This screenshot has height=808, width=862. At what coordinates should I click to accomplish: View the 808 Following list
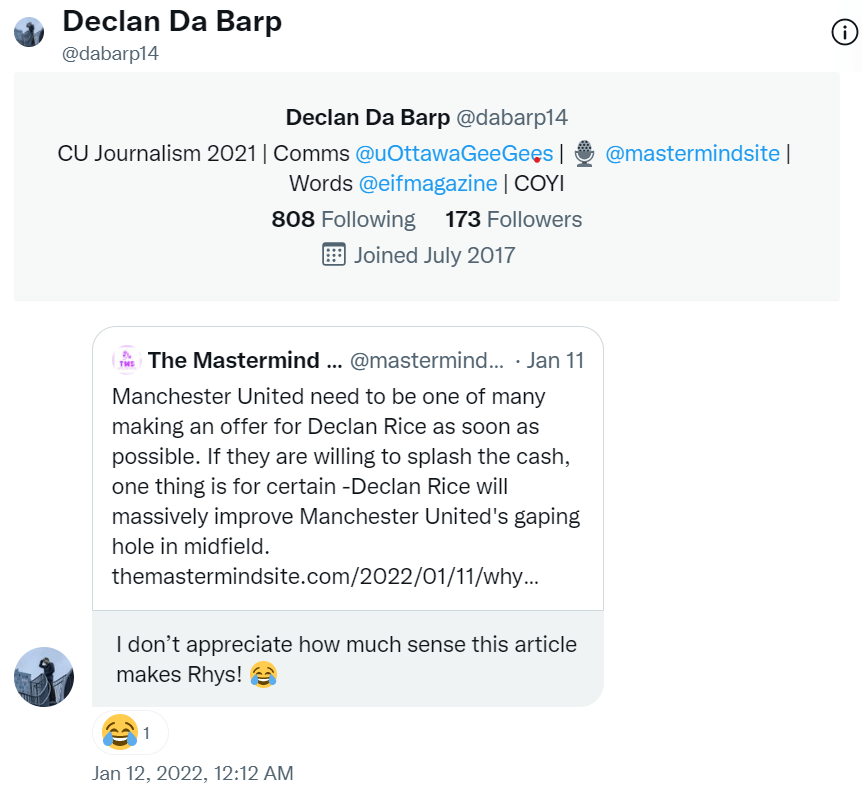point(343,219)
